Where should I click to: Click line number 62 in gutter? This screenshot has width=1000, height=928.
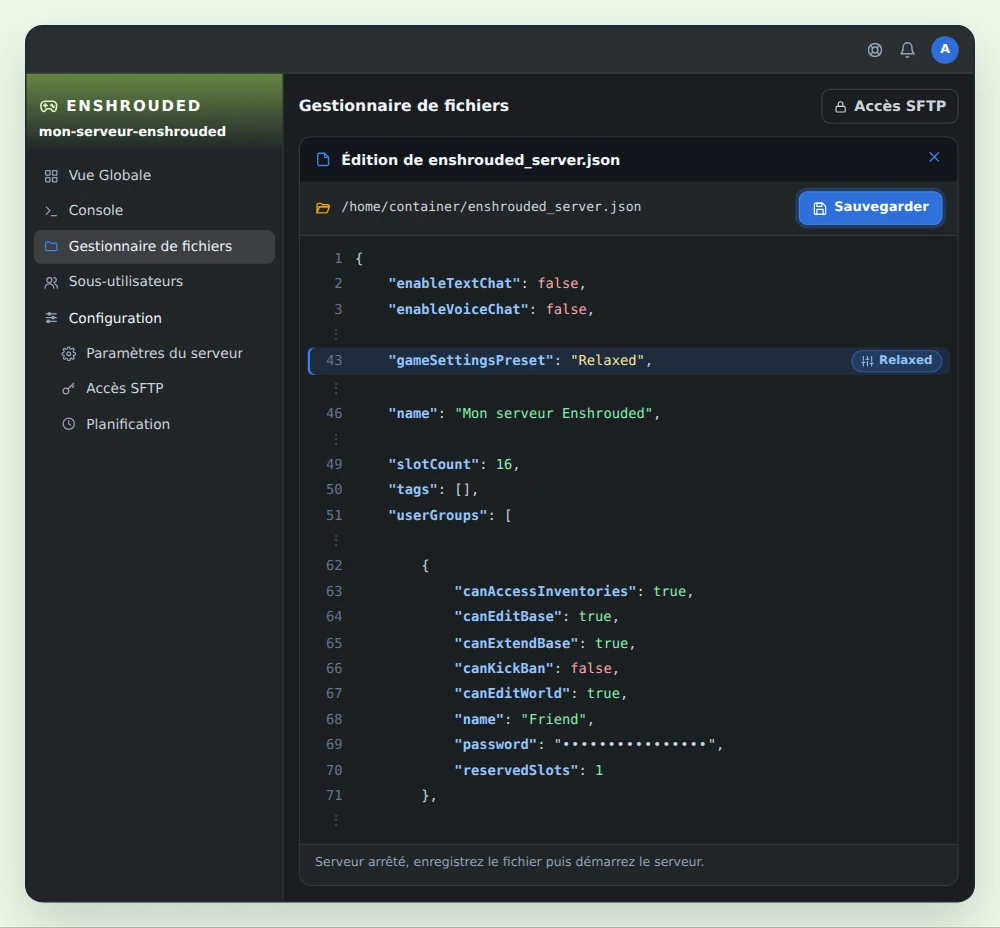point(334,566)
